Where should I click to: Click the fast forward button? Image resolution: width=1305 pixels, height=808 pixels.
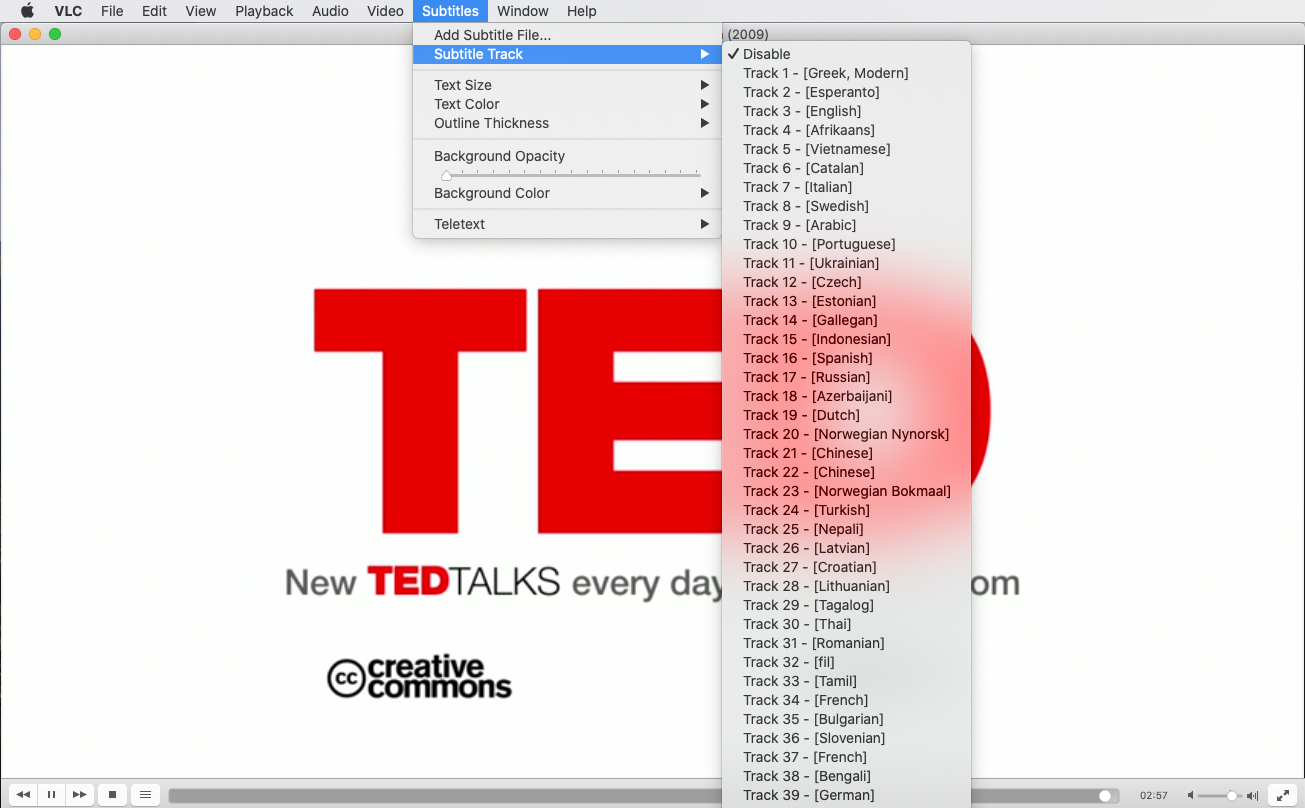pyautogui.click(x=80, y=795)
